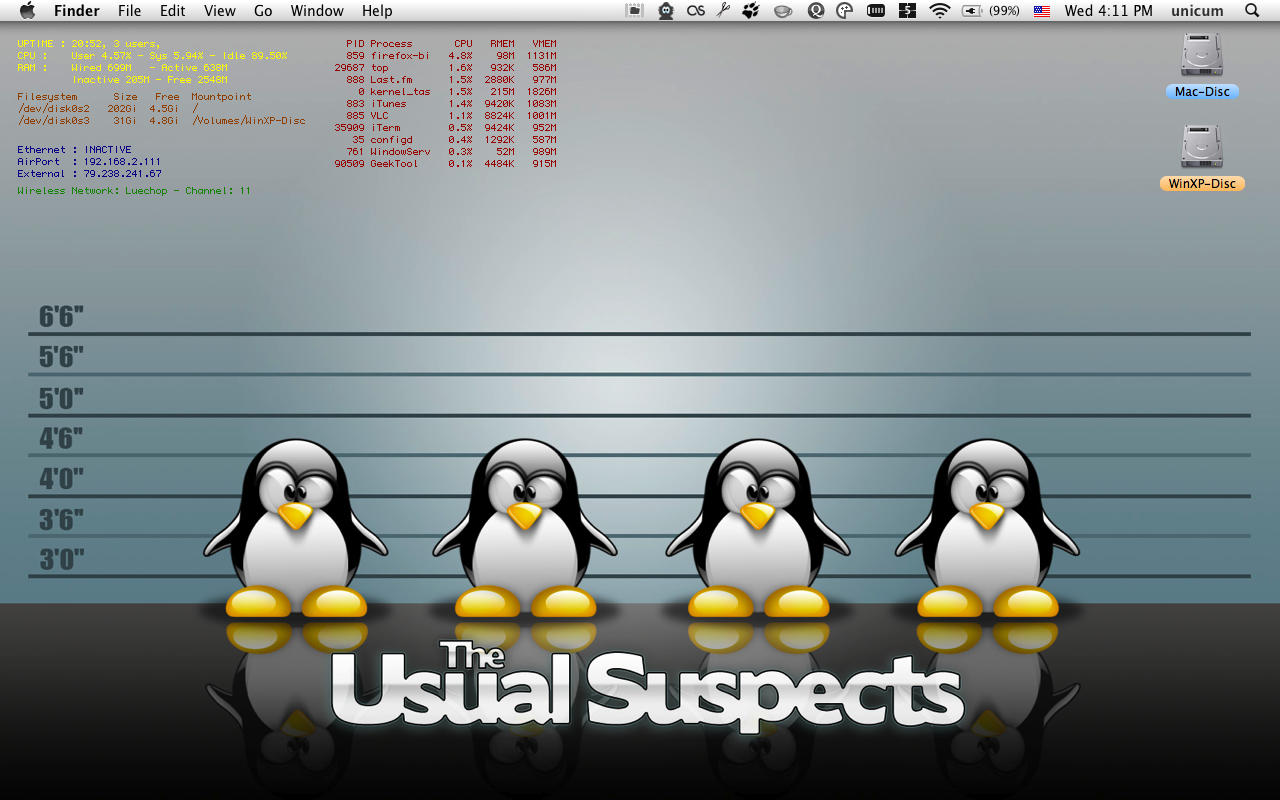Click the UPTIME line on desktop
Viewport: 1280px width, 800px height.
pos(89,44)
